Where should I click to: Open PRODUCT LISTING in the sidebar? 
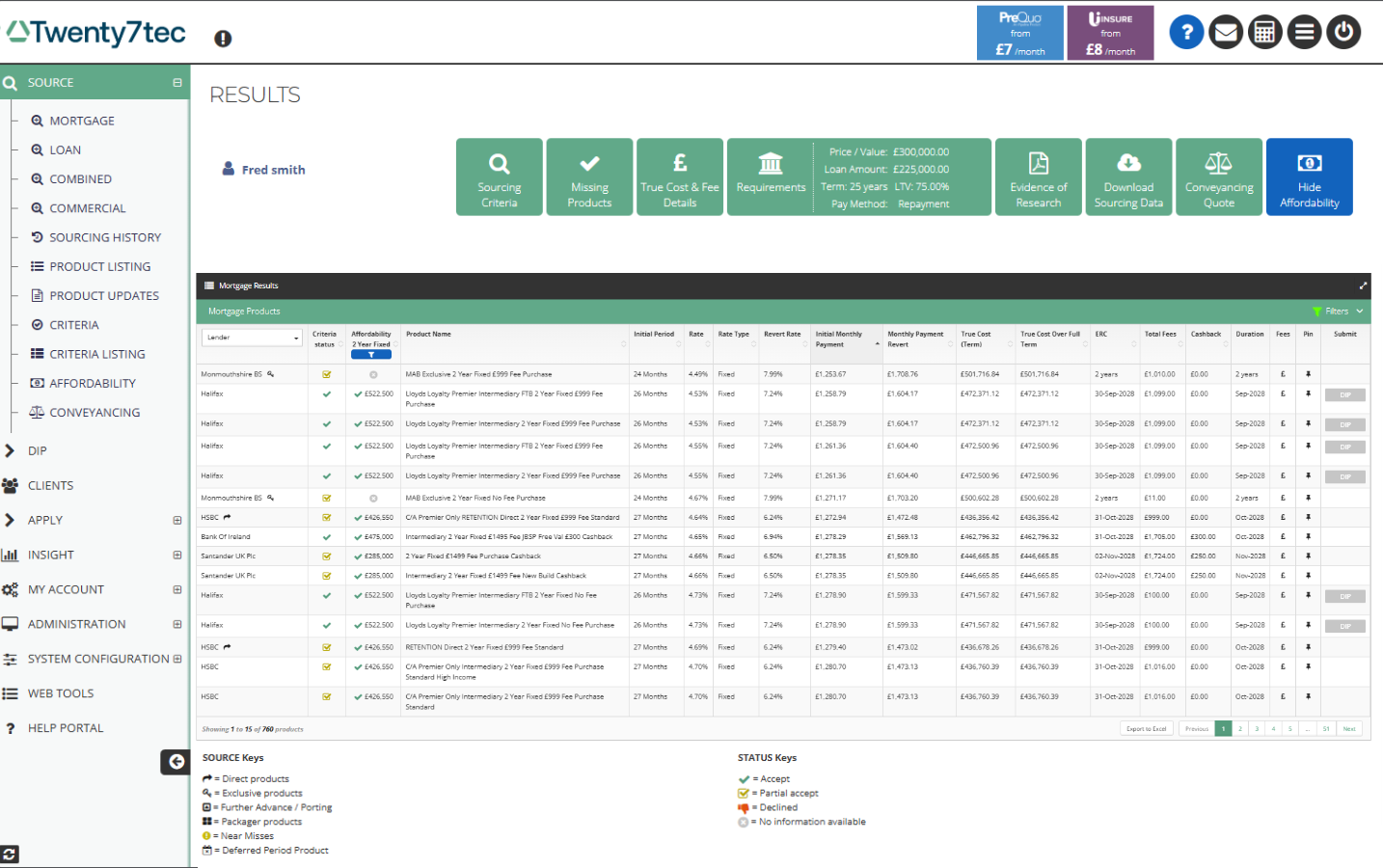(x=100, y=266)
